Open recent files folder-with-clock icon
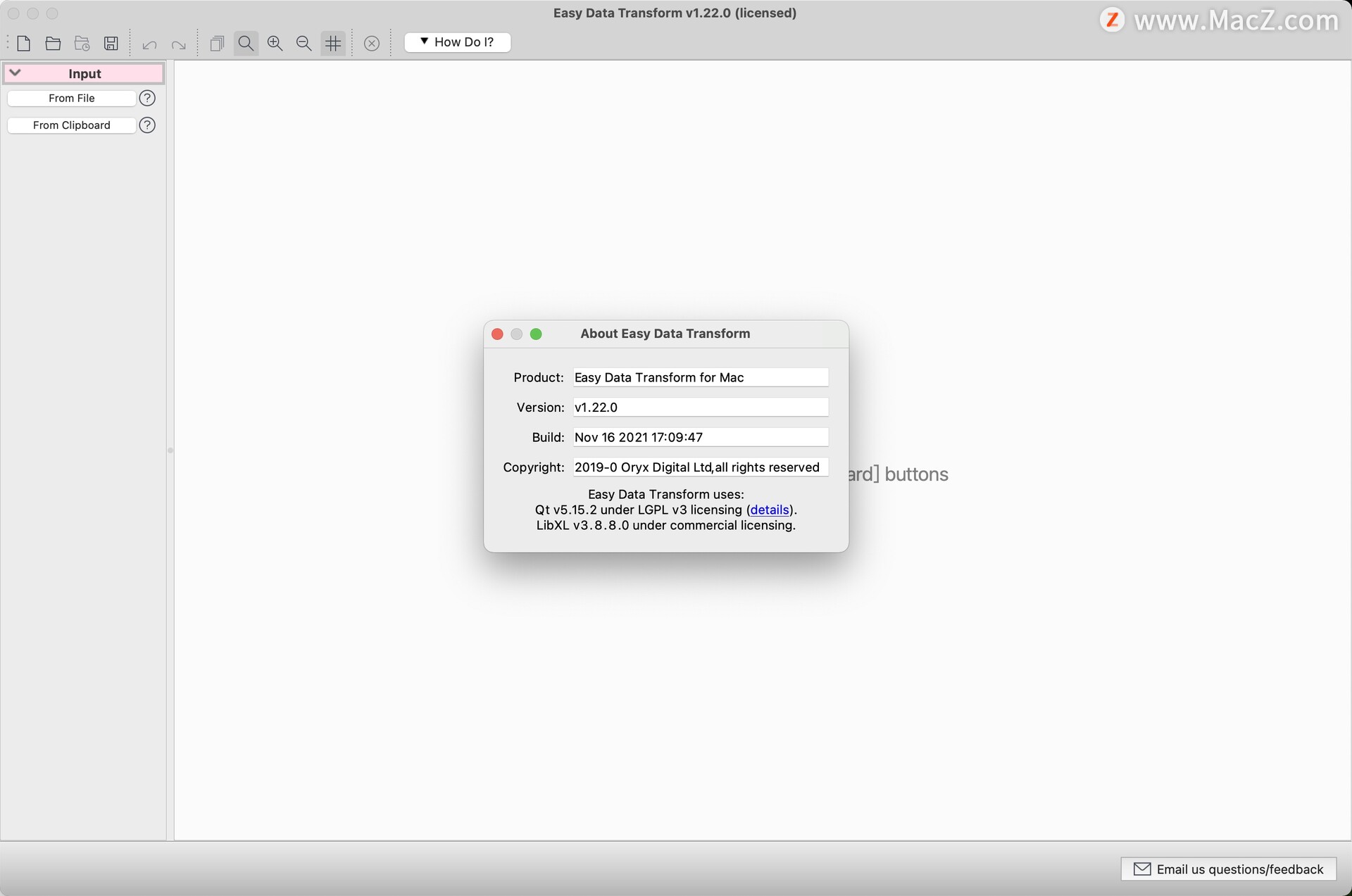This screenshot has width=1352, height=896. (x=82, y=43)
